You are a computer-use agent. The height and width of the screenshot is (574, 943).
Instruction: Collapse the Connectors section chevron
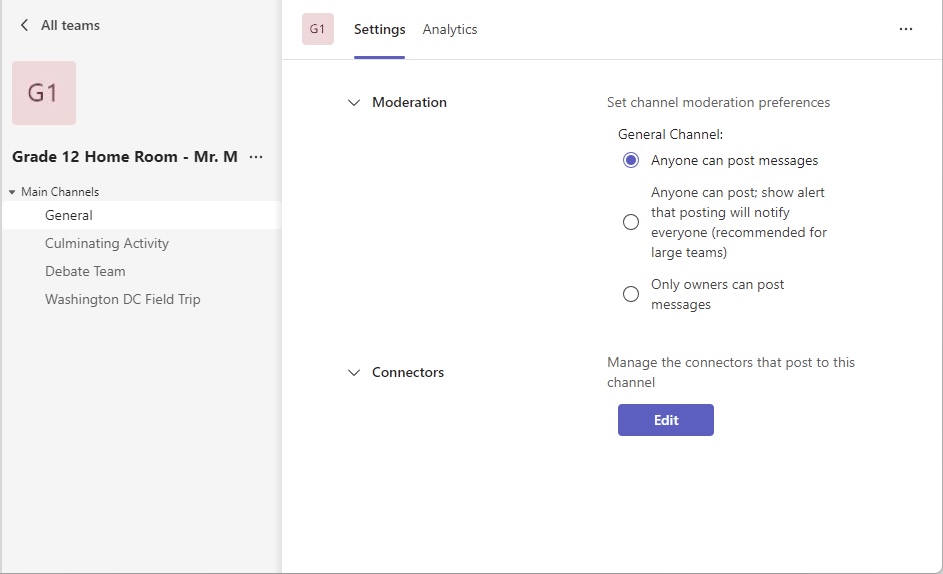[x=354, y=372]
